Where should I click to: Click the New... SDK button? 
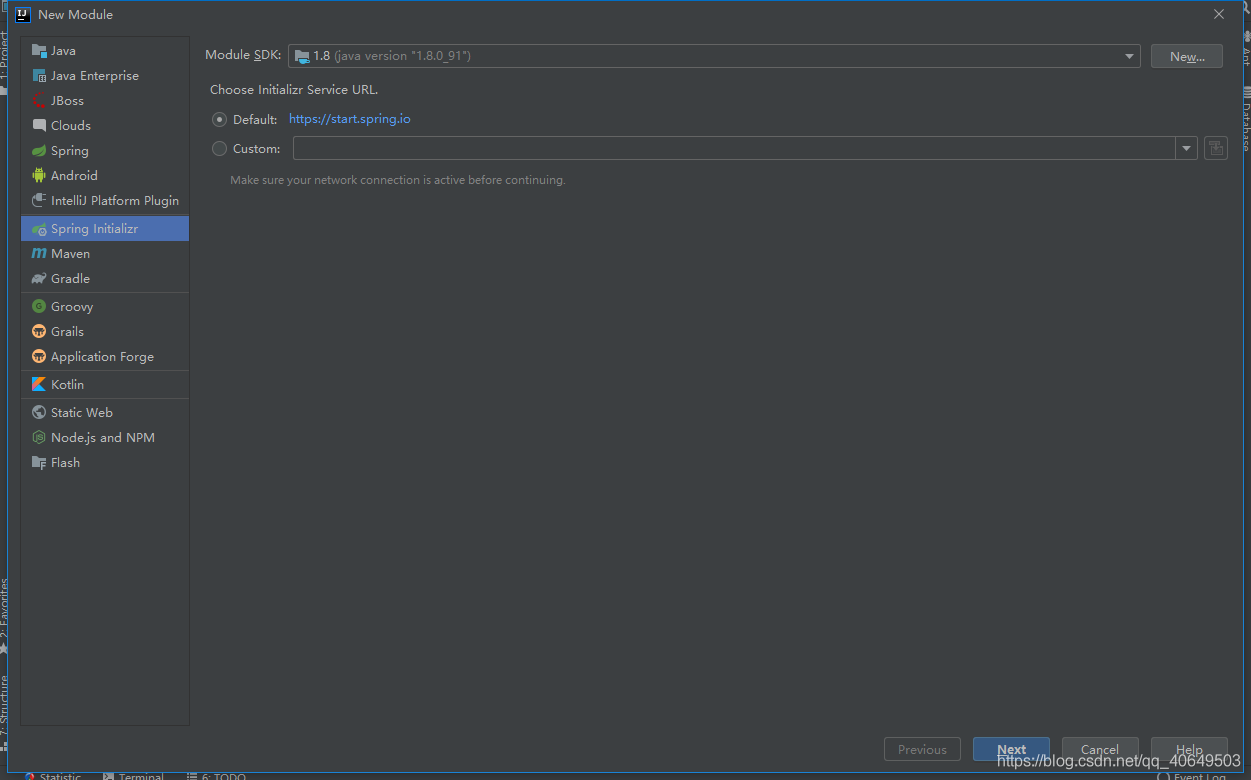pyautogui.click(x=1187, y=57)
